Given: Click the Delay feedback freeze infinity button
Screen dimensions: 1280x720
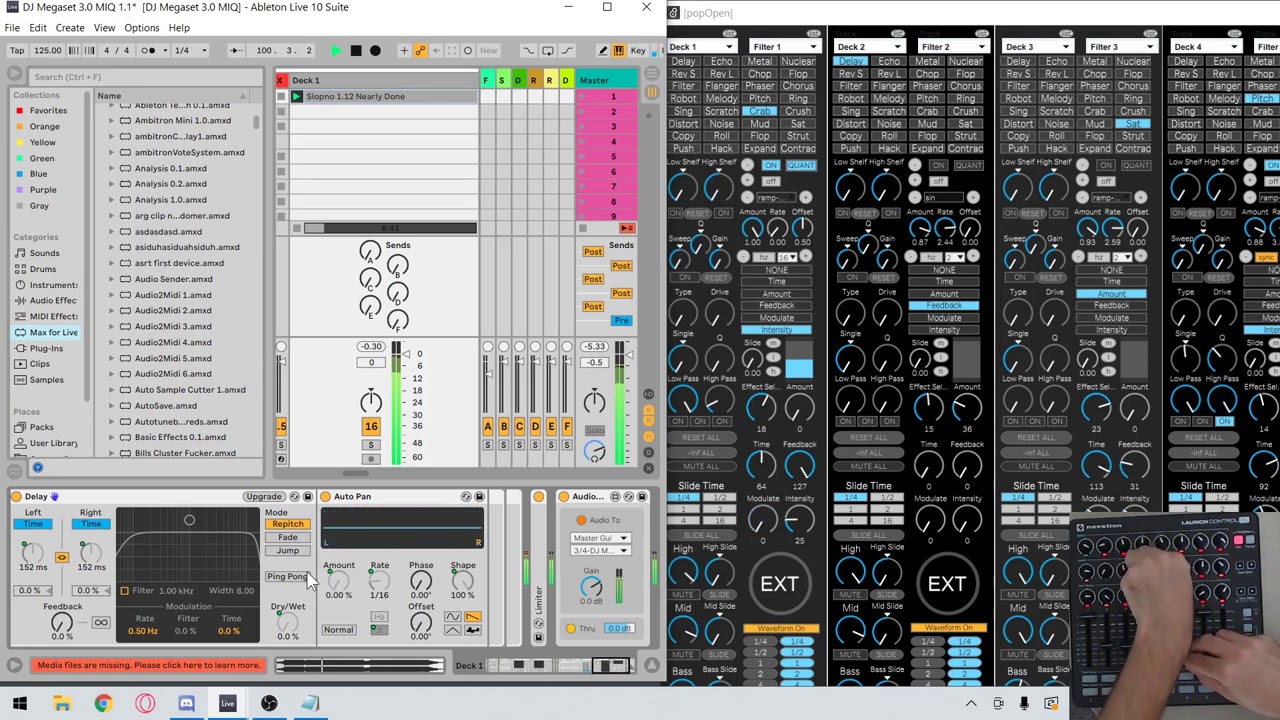Looking at the screenshot, I should coord(100,623).
